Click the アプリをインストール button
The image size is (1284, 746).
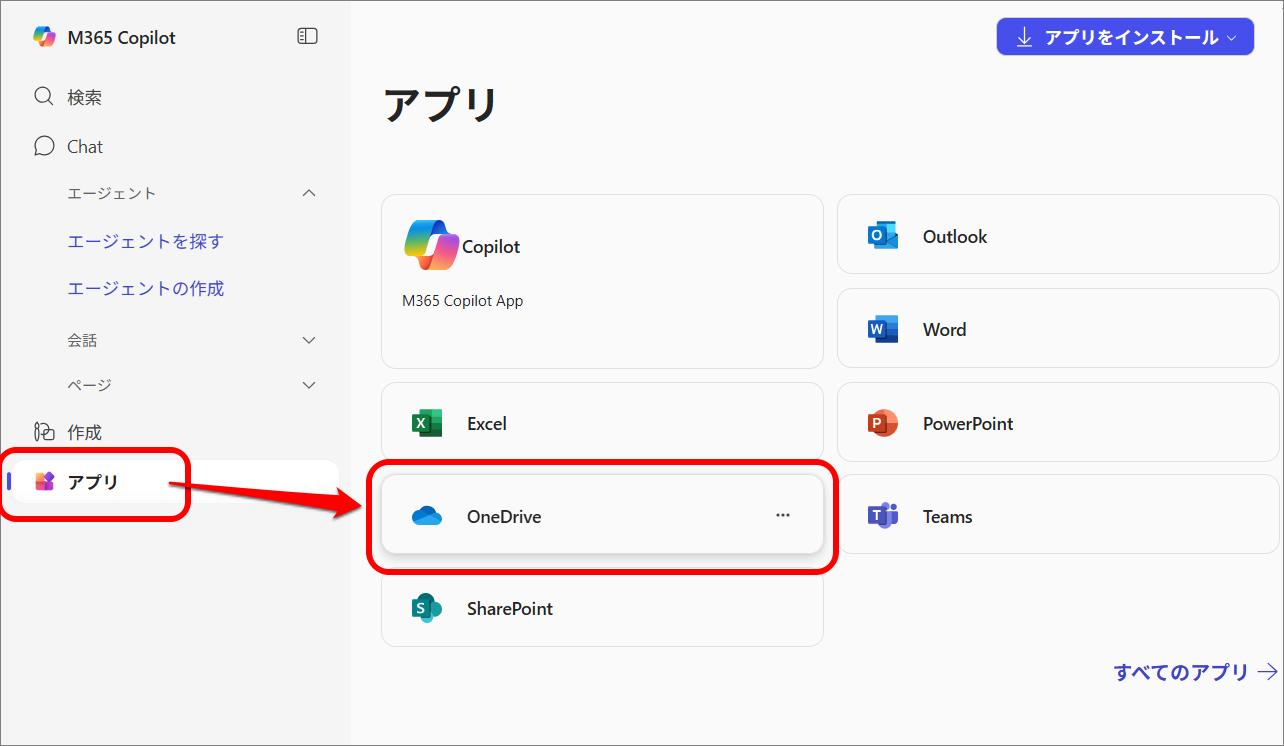(1125, 37)
